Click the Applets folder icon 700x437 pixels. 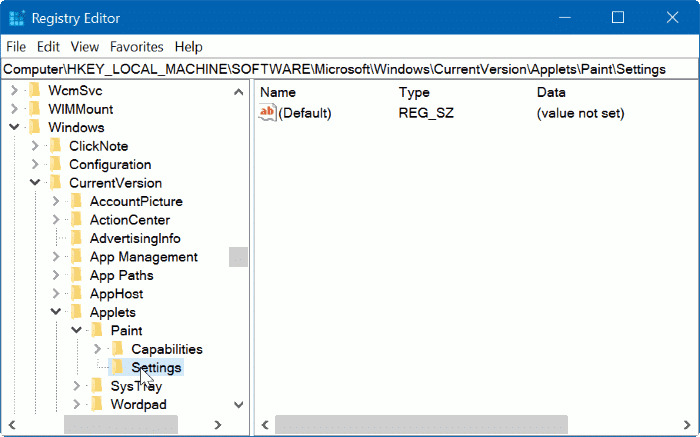click(x=76, y=312)
